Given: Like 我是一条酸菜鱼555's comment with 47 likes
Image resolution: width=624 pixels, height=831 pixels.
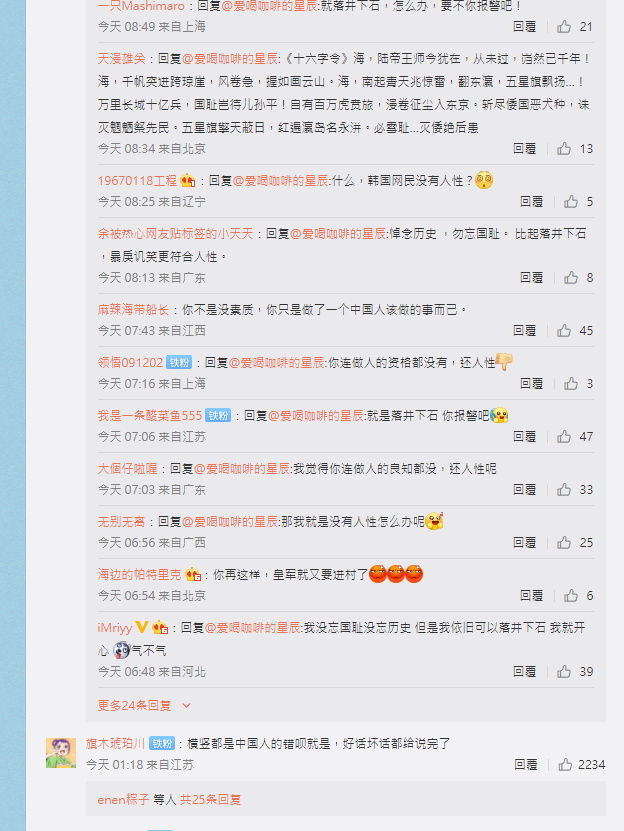Looking at the screenshot, I should 564,437.
